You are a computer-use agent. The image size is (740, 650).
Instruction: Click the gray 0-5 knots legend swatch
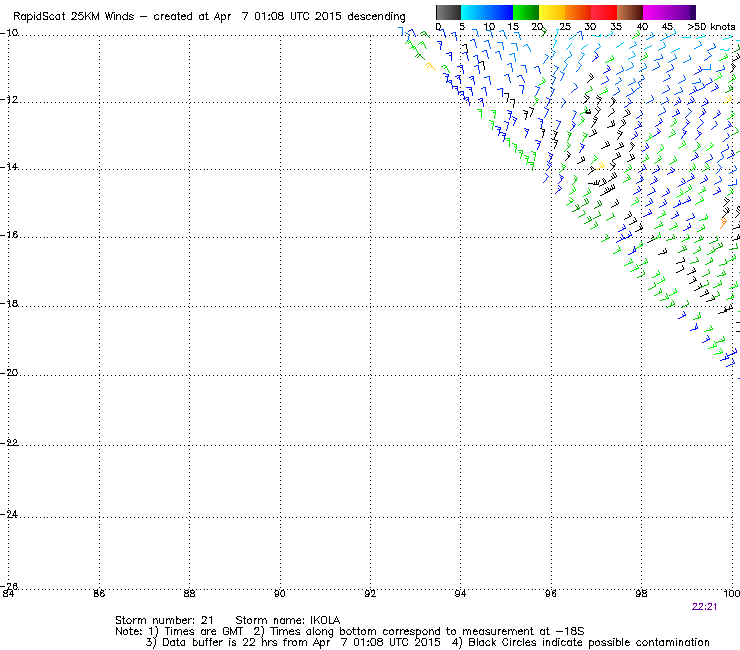pyautogui.click(x=448, y=12)
